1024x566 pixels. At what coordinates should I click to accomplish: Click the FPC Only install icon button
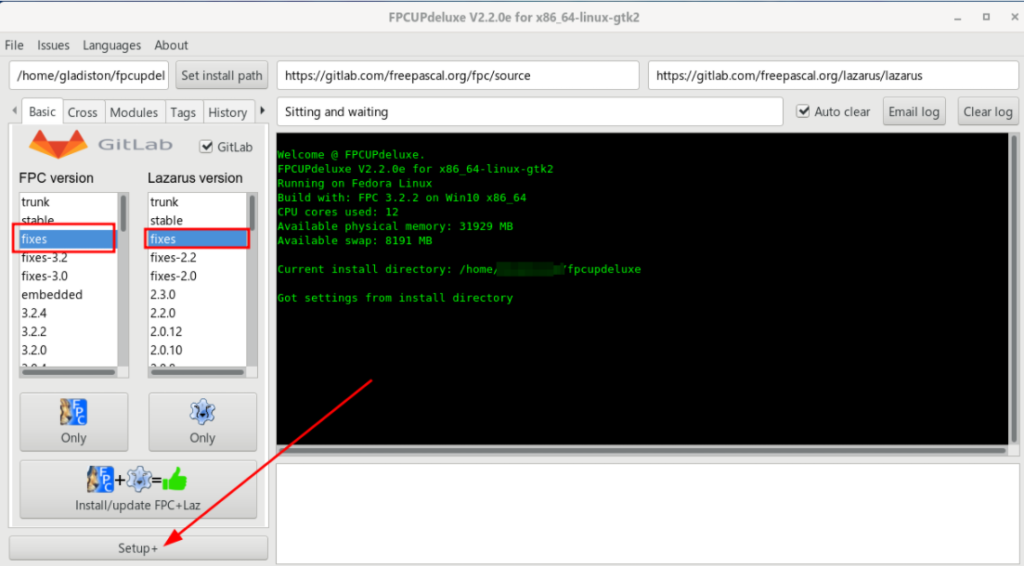coord(73,421)
